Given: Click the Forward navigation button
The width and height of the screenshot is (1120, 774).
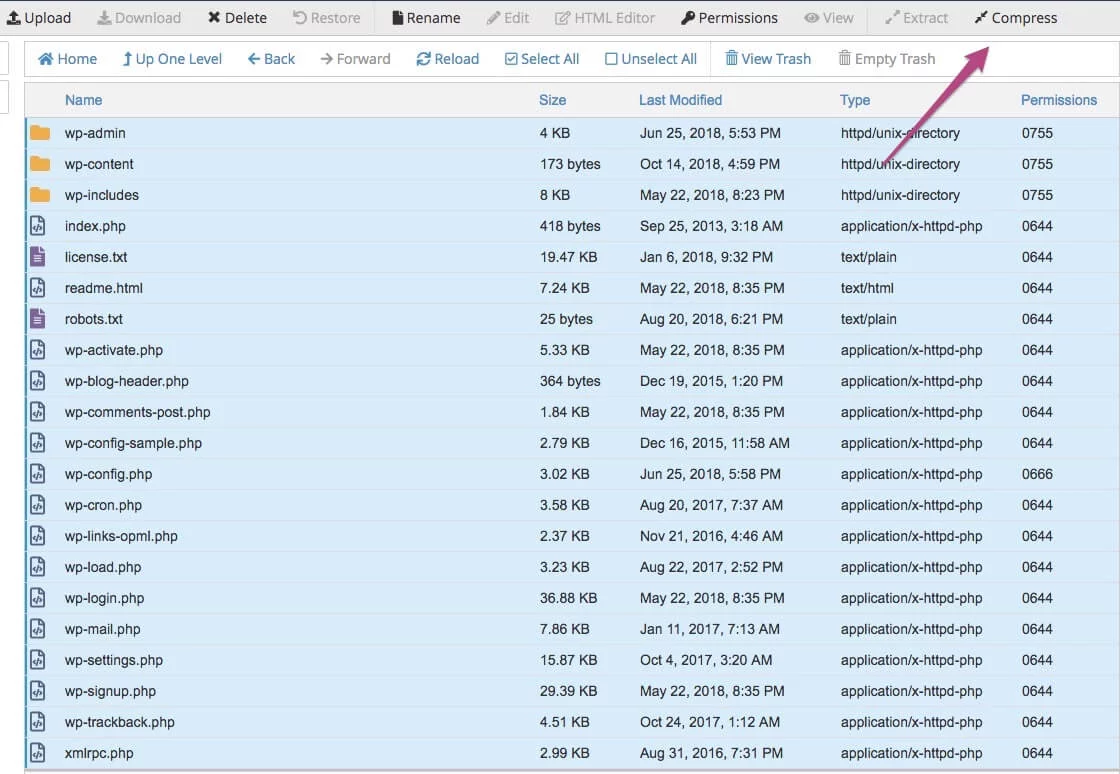Looking at the screenshot, I should point(355,59).
